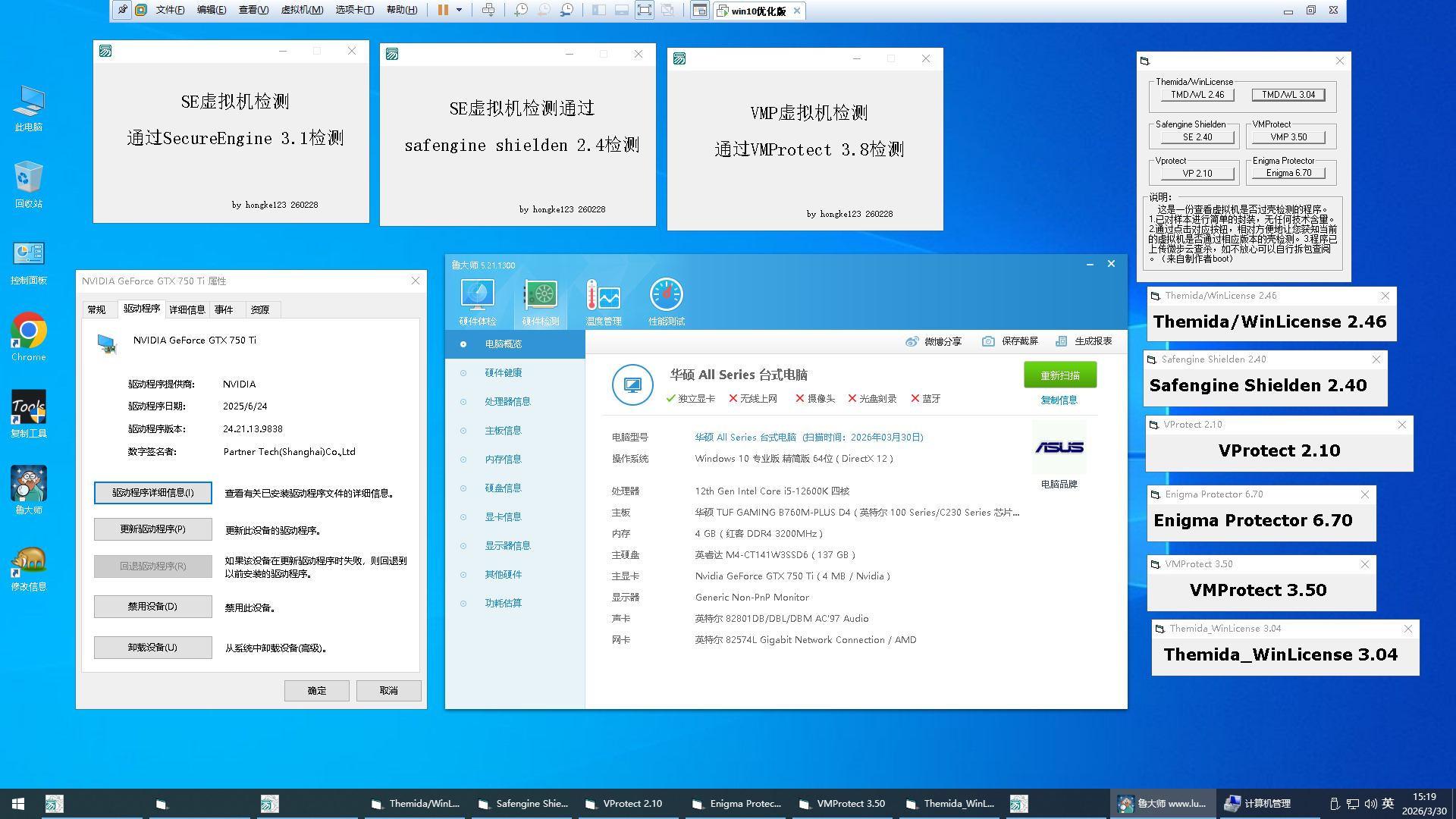
Task: Click the VMware pause button
Action: point(443,10)
